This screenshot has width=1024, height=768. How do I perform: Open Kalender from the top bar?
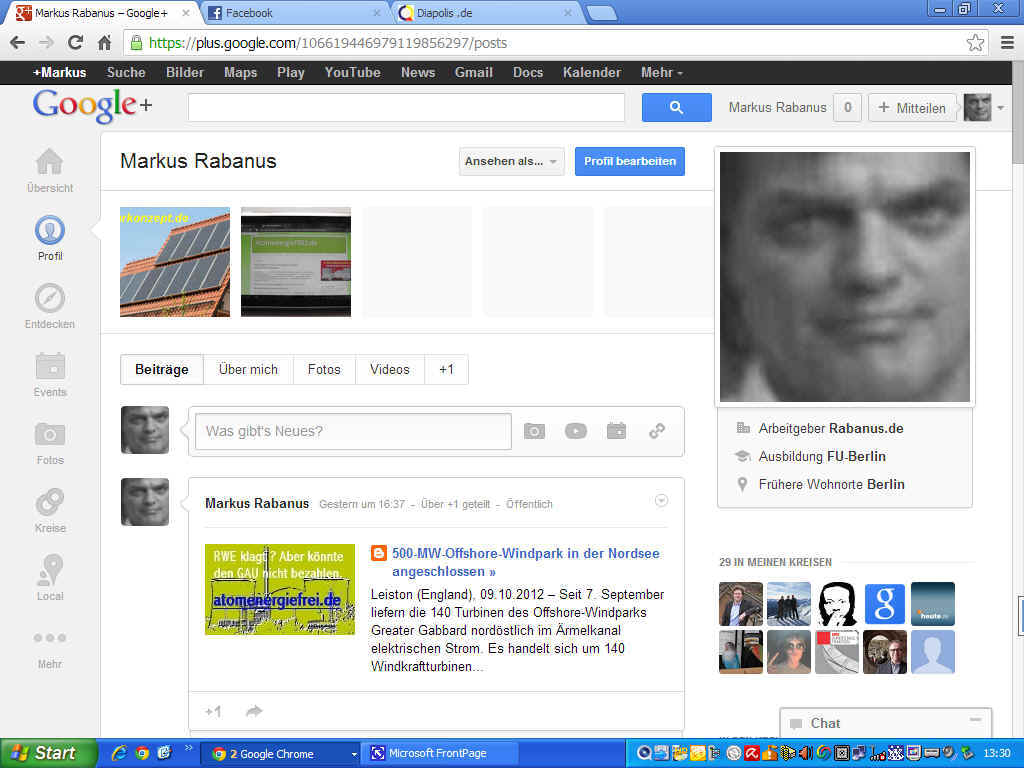tap(592, 72)
